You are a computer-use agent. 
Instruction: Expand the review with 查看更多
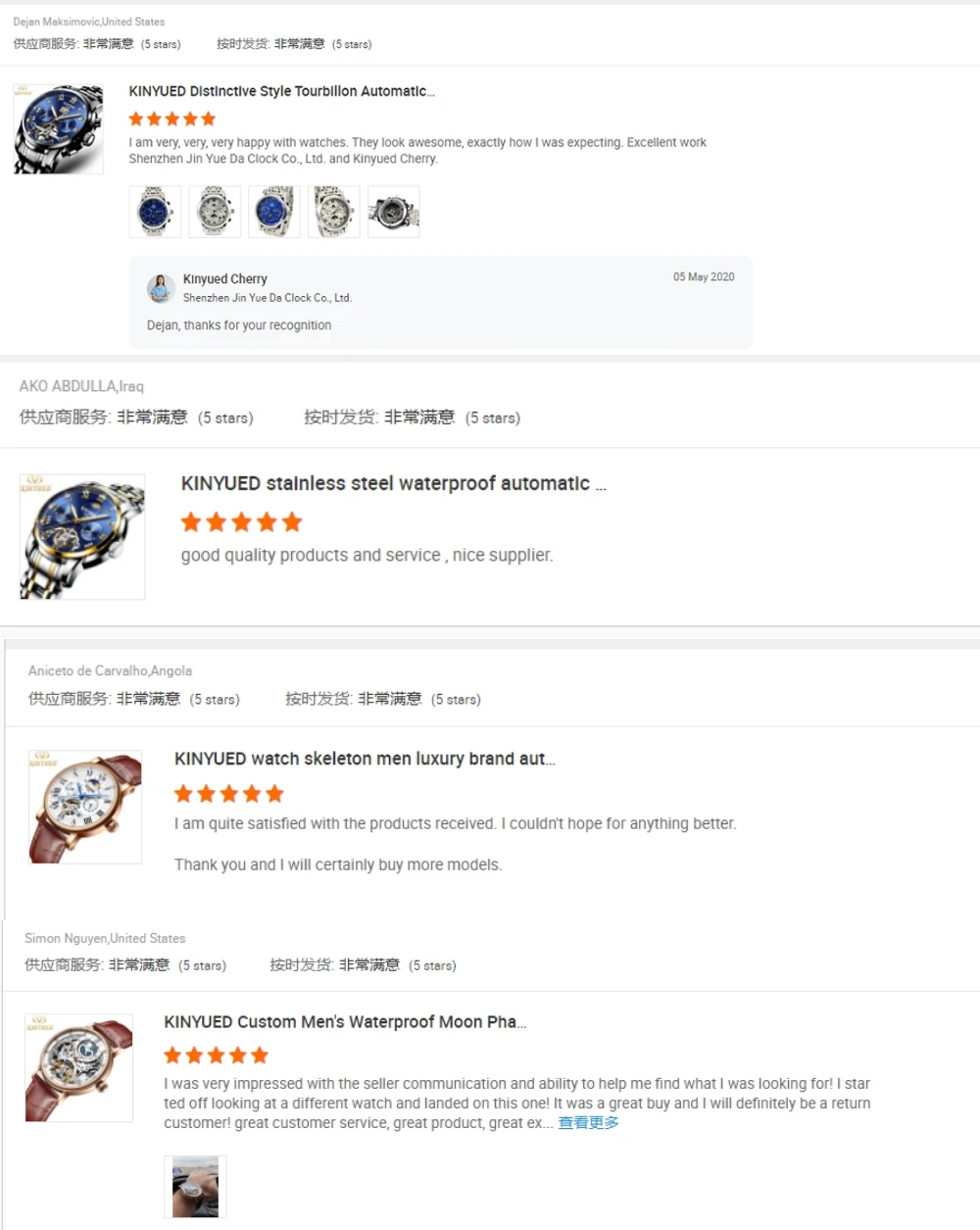(588, 1123)
